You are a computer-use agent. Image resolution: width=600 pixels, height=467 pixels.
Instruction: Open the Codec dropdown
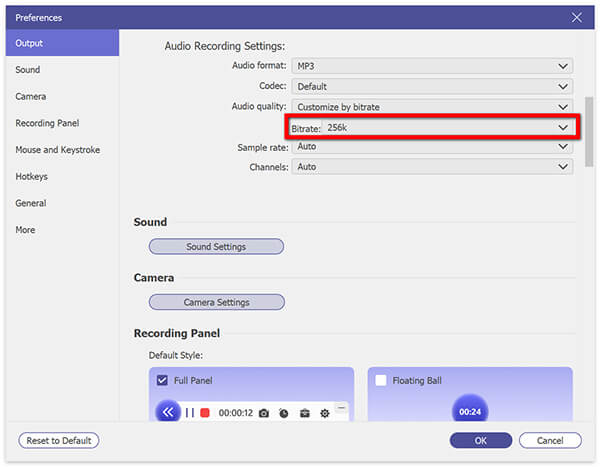(x=432, y=87)
